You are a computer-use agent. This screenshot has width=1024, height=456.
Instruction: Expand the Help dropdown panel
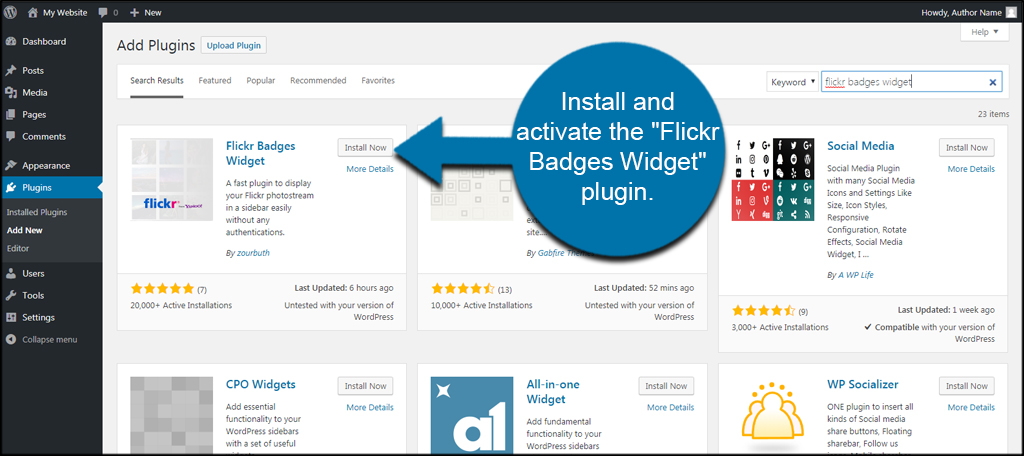[984, 32]
